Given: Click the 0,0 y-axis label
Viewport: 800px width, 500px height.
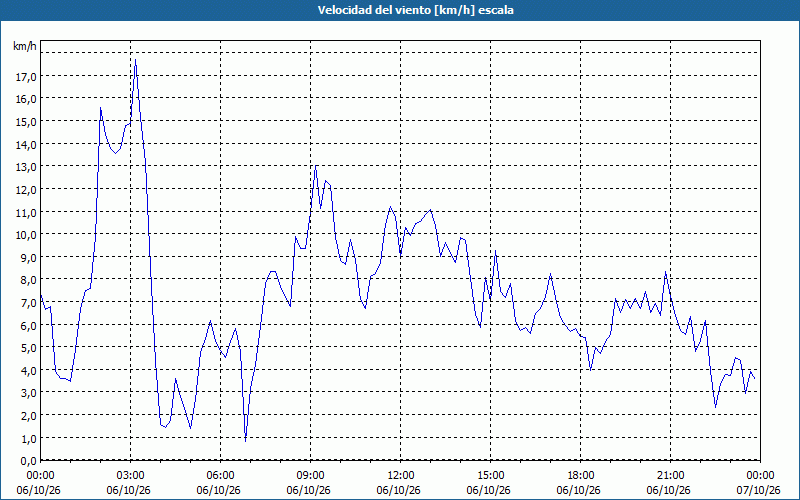Looking at the screenshot, I should [x=29, y=461].
